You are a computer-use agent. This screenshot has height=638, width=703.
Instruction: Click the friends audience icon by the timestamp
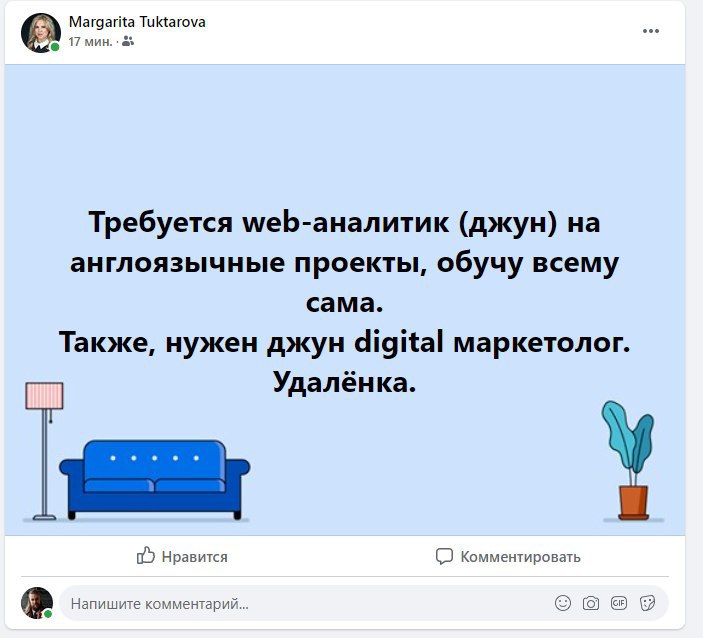pos(128,42)
